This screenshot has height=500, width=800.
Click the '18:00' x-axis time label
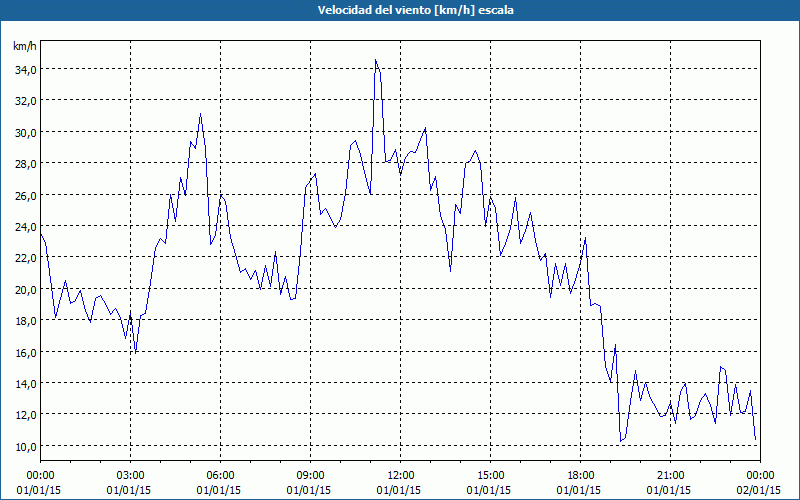[580, 476]
